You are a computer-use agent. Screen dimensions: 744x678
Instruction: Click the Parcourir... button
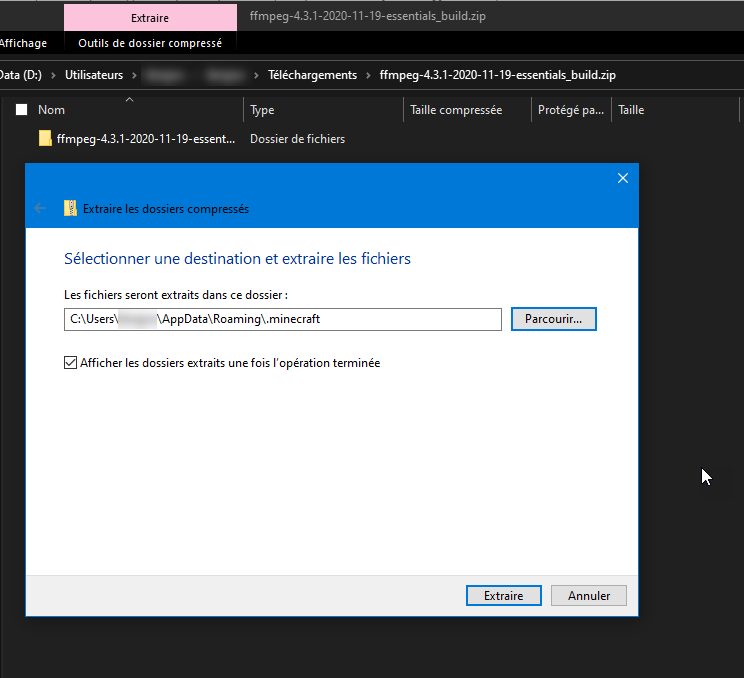[x=554, y=319]
